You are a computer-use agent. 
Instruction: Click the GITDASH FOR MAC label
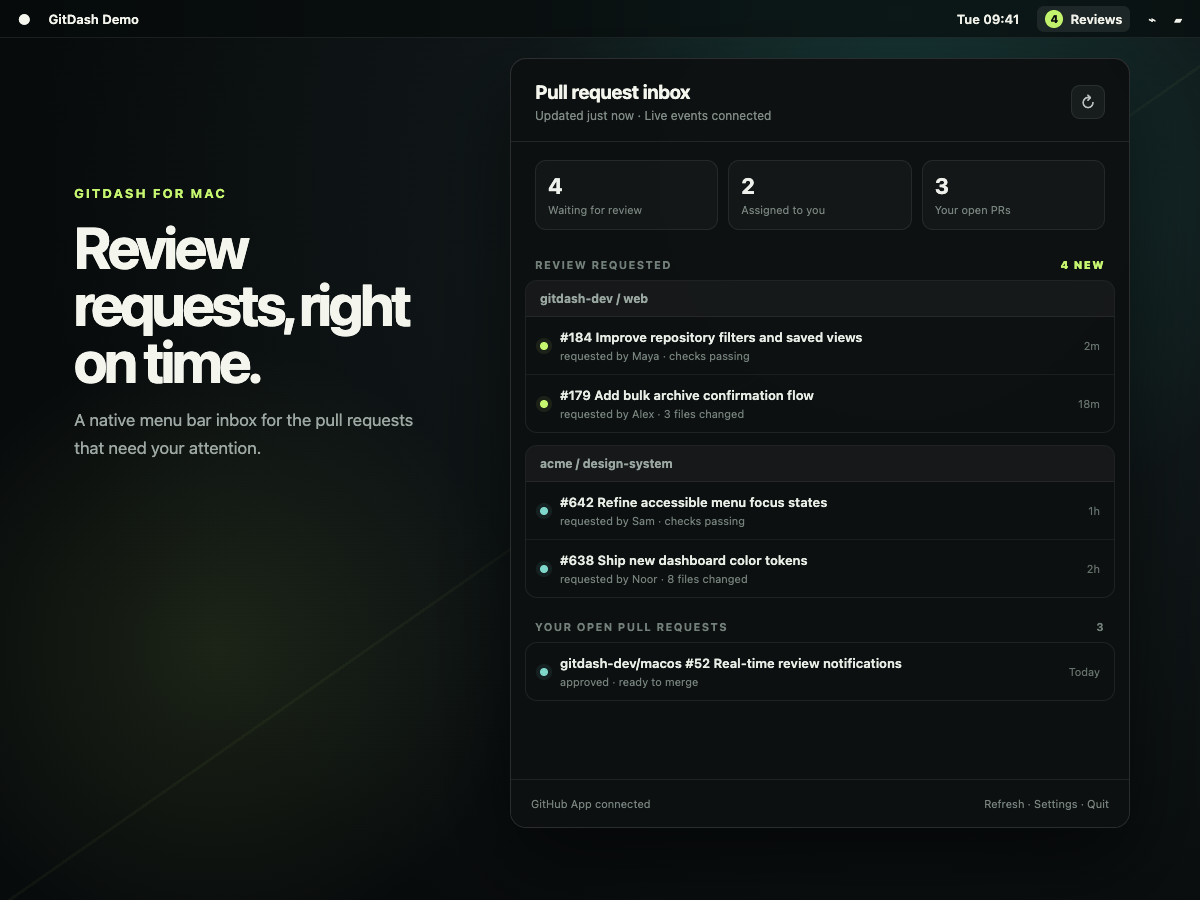click(150, 194)
